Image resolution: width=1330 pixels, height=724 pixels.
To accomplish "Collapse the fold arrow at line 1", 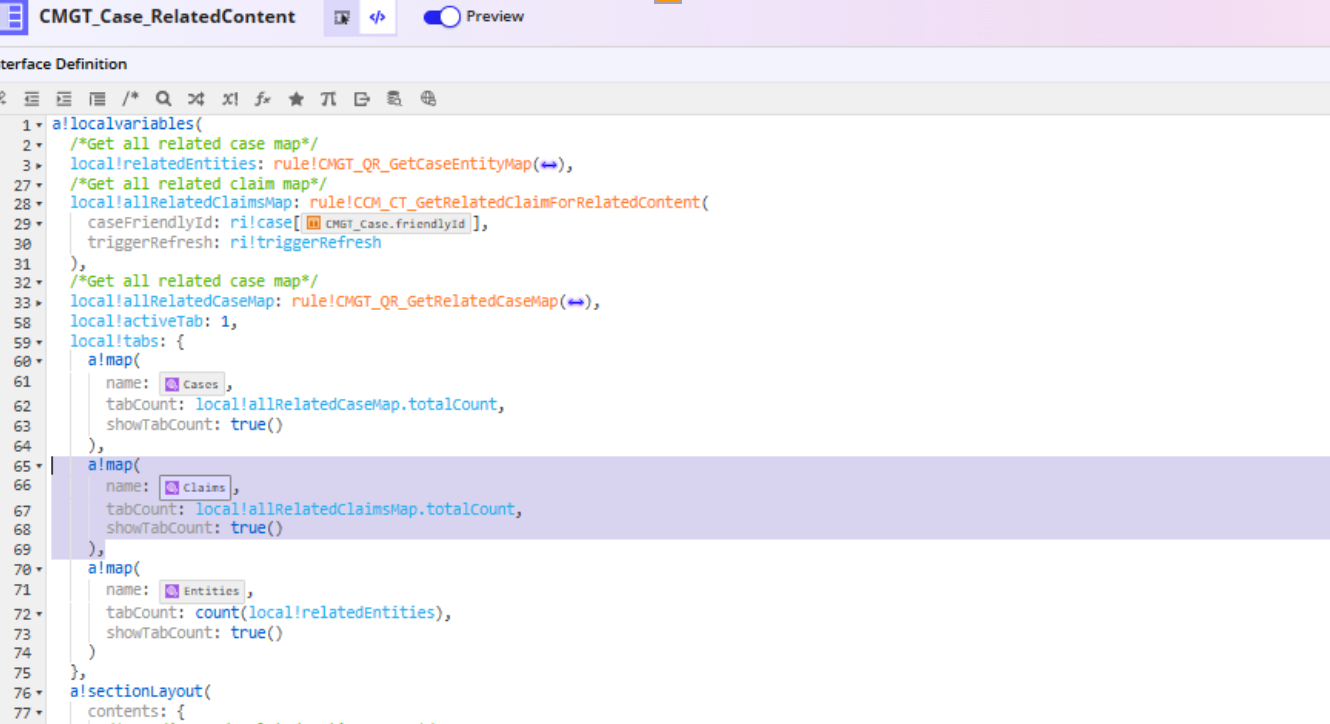I will coord(39,126).
